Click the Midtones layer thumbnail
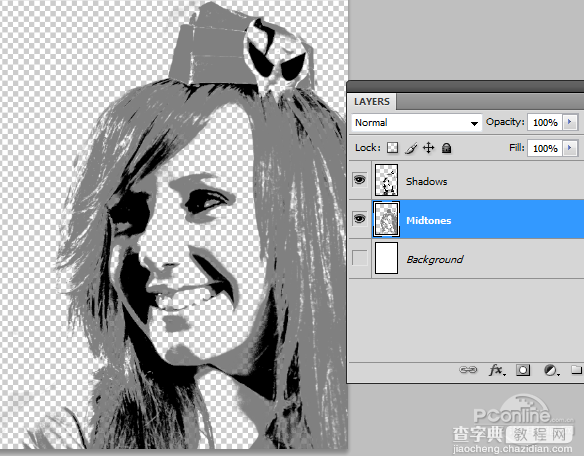 click(x=386, y=219)
